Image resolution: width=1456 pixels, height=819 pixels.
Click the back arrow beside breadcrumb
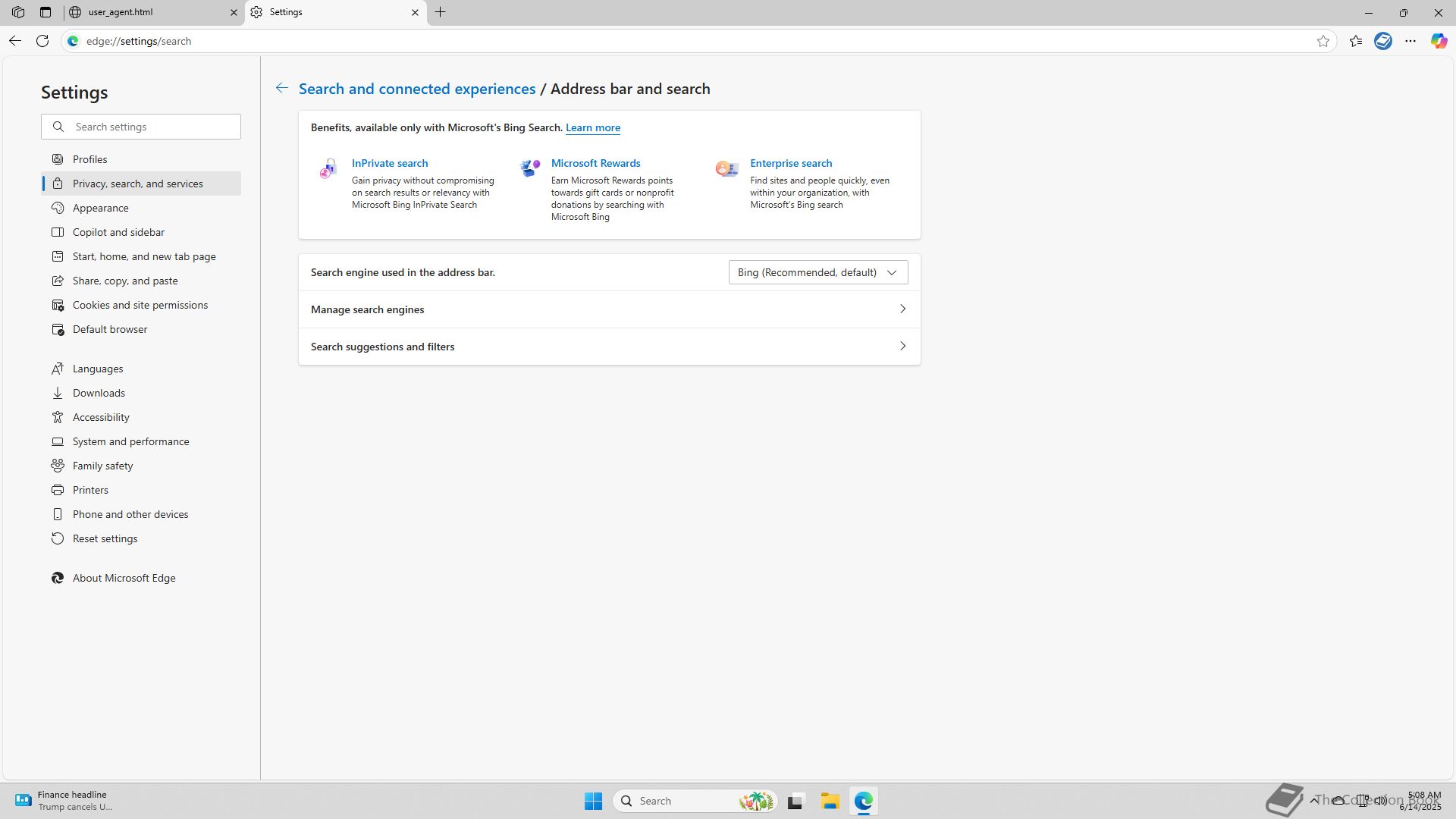point(281,89)
